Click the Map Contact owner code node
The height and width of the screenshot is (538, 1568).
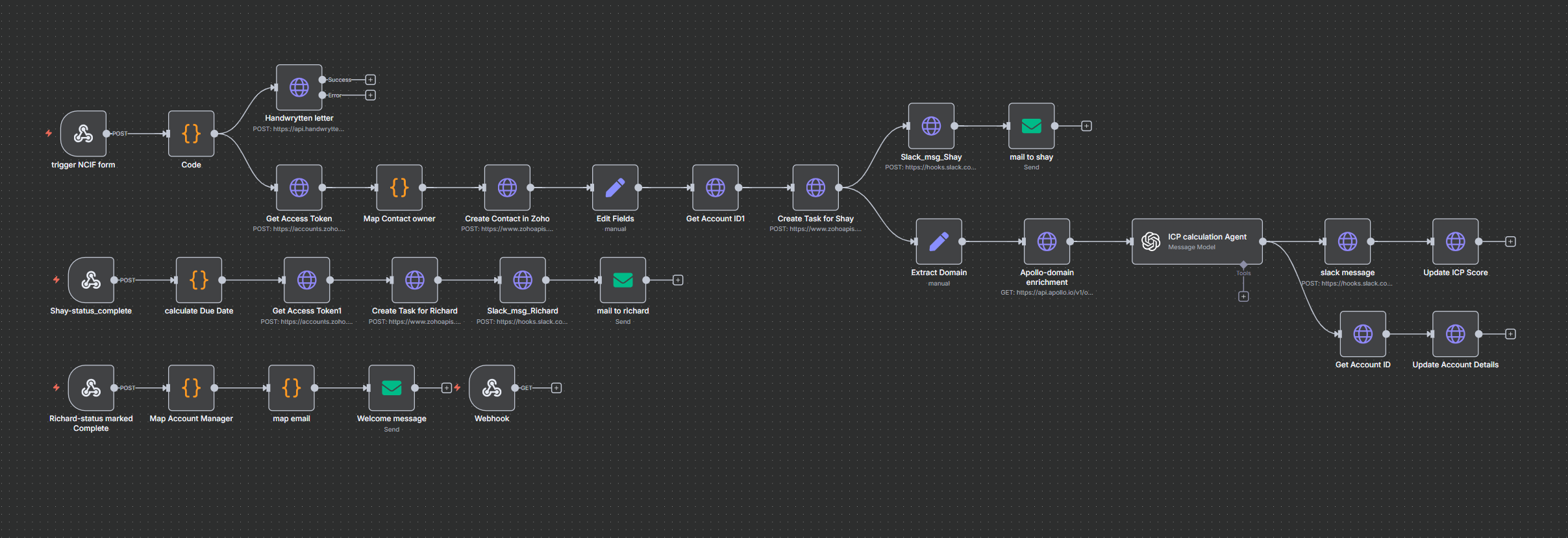(x=399, y=188)
